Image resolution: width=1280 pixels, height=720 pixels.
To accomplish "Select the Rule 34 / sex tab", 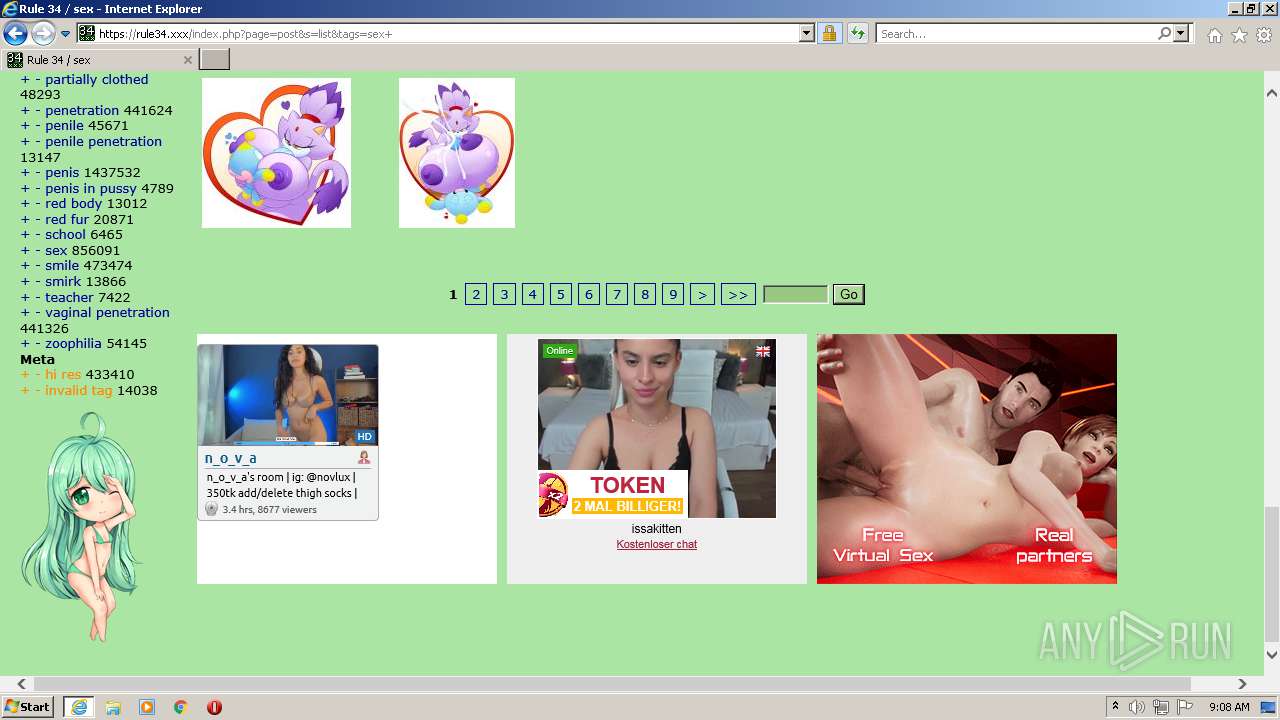I will [x=99, y=60].
